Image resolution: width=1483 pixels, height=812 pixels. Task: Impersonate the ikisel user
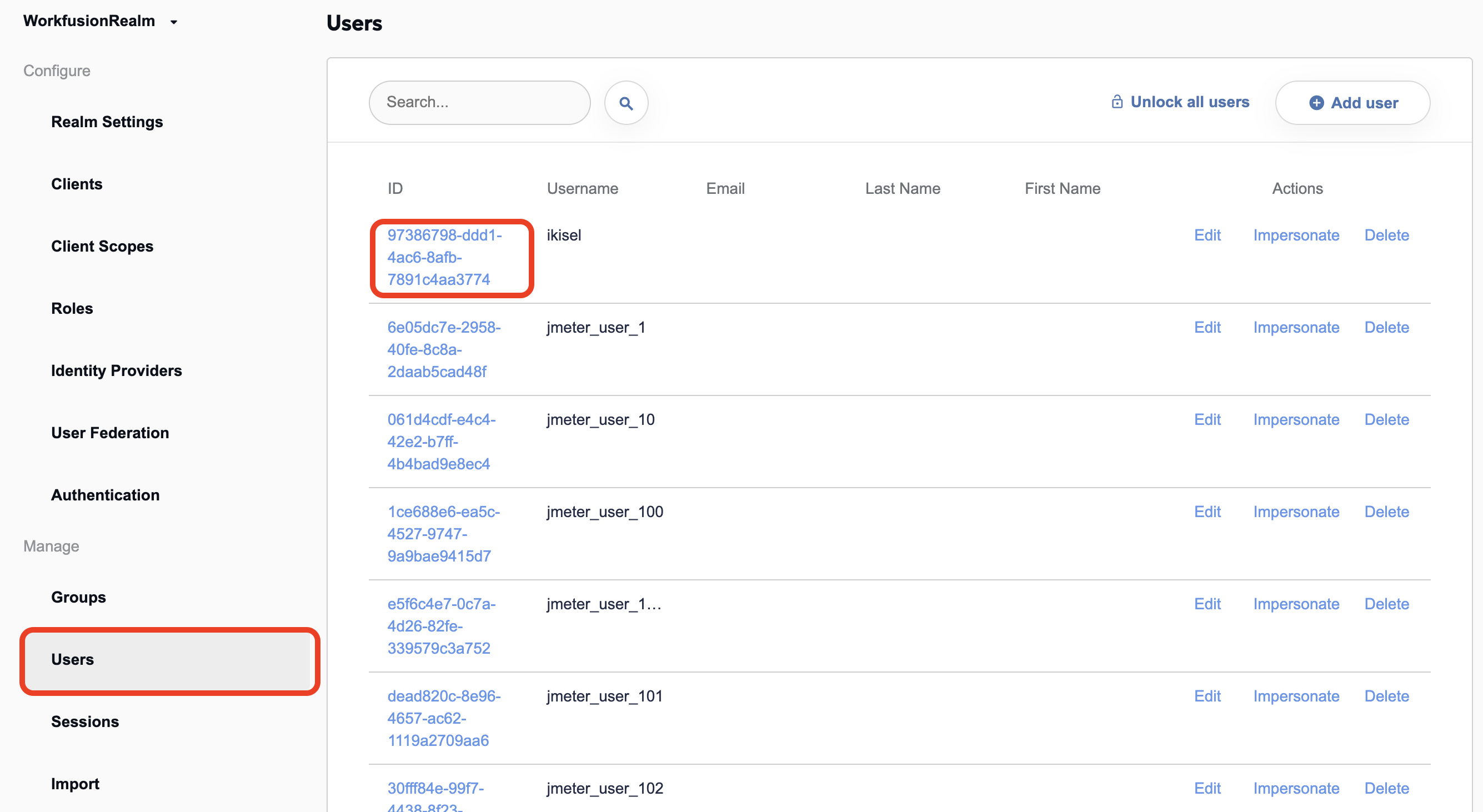[1296, 235]
